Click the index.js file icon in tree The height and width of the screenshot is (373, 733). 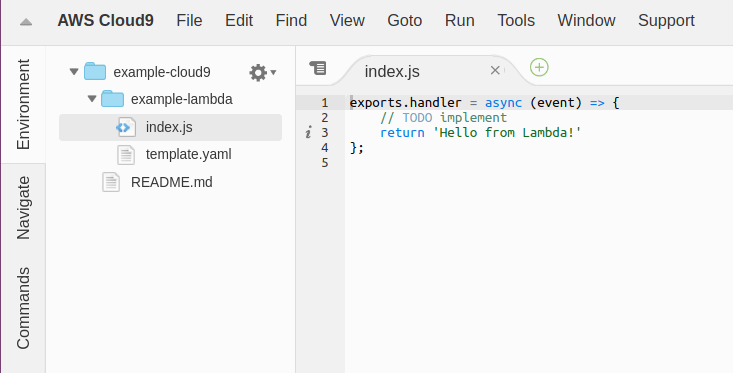(126, 127)
